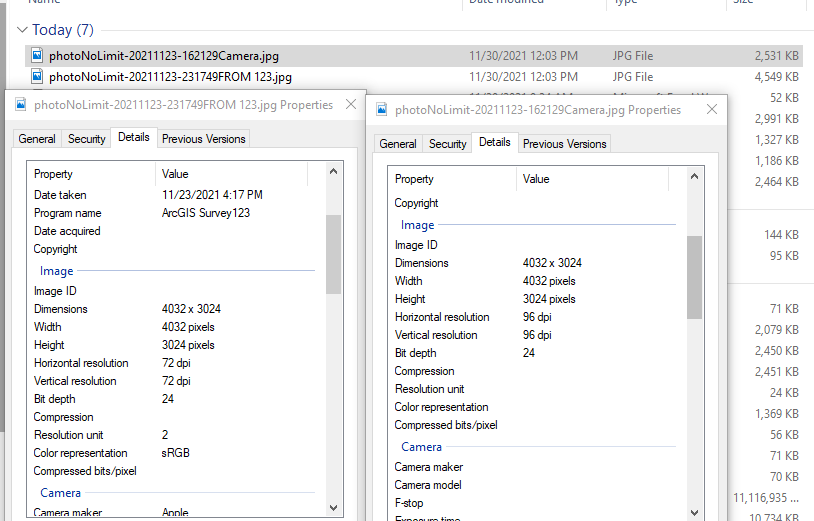The image size is (814, 521).
Task: Click the 11,116,935 size cell in file list
Action: 766,498
